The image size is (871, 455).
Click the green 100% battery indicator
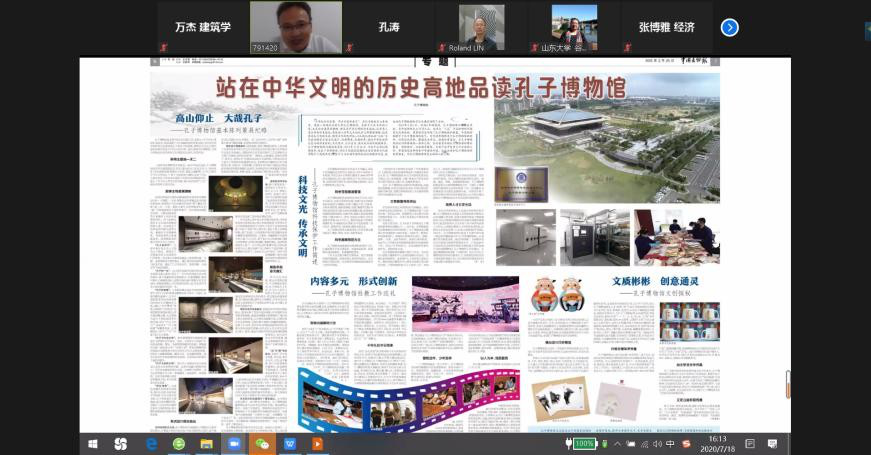[x=584, y=443]
